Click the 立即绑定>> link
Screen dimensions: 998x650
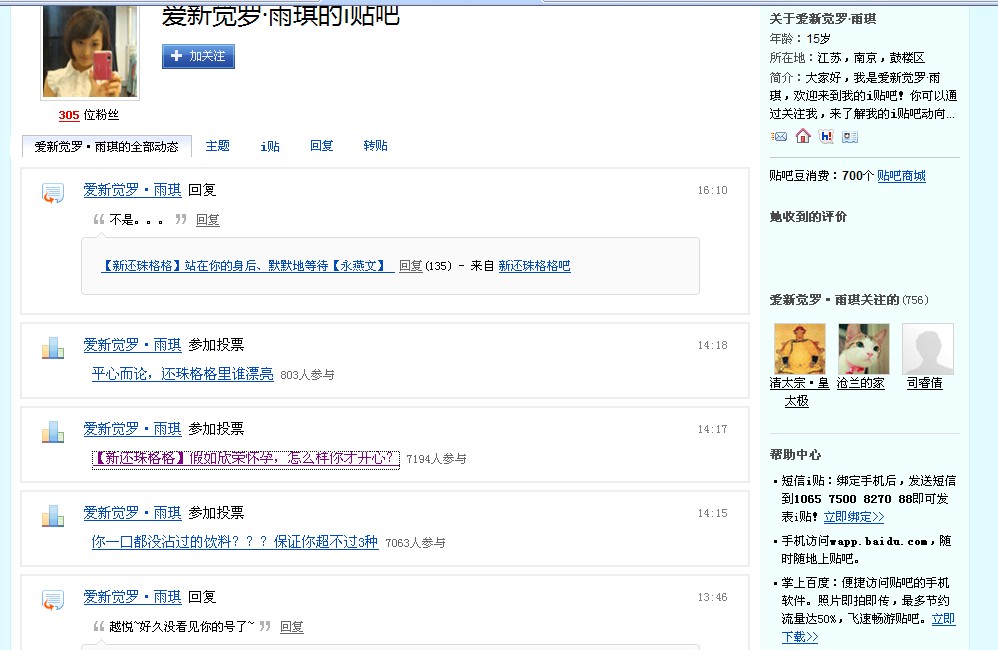point(854,516)
